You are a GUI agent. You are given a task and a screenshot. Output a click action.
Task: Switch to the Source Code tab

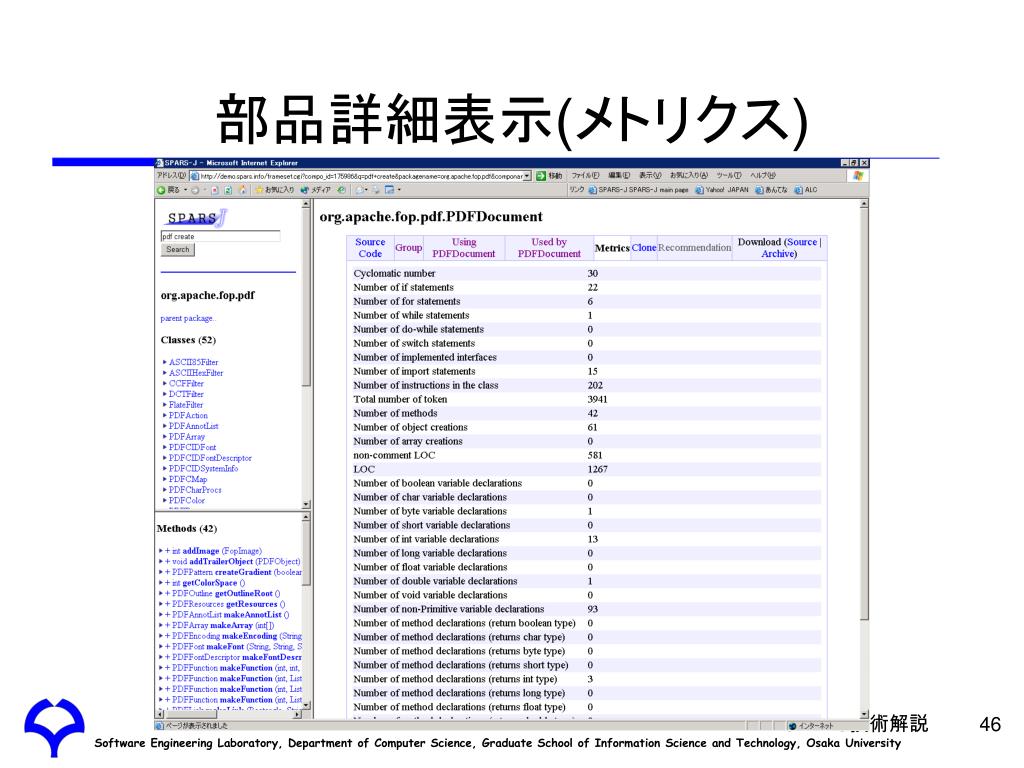[370, 248]
